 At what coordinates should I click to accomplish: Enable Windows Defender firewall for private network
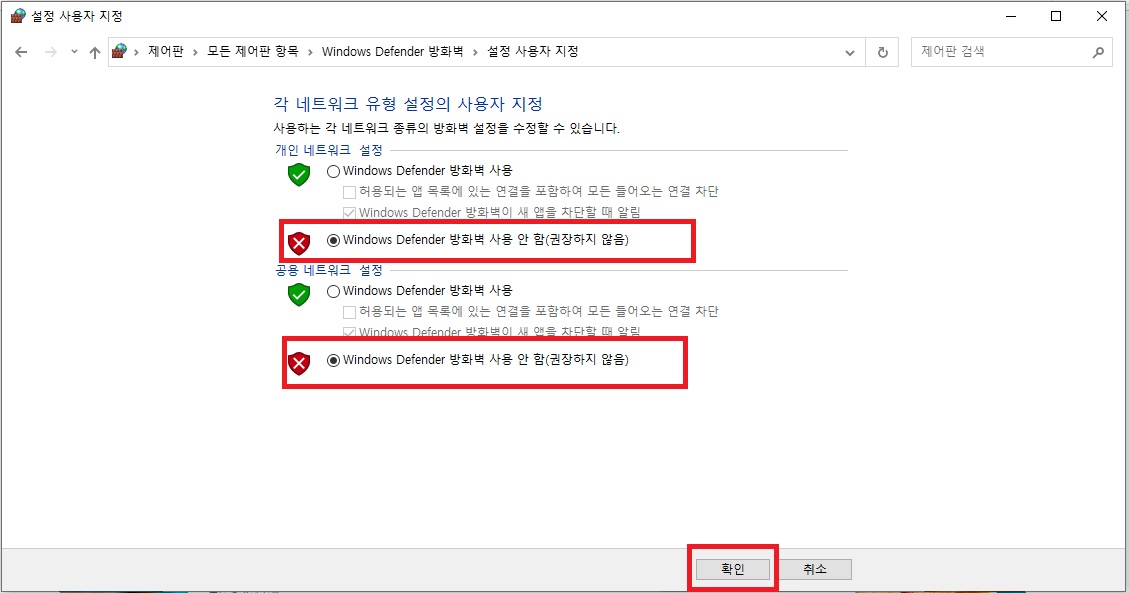pos(333,171)
